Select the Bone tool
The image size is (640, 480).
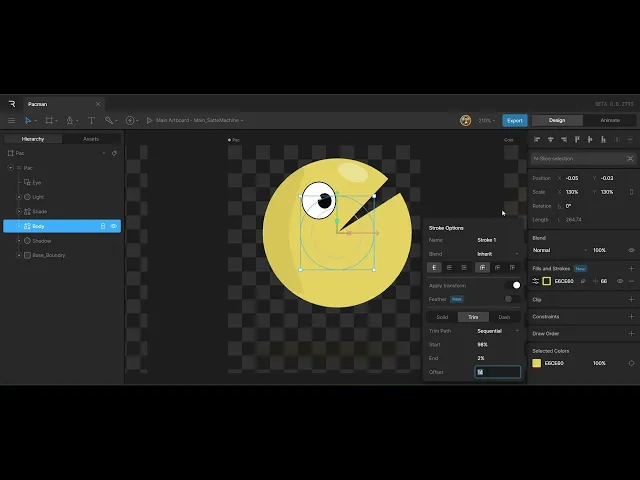point(109,120)
